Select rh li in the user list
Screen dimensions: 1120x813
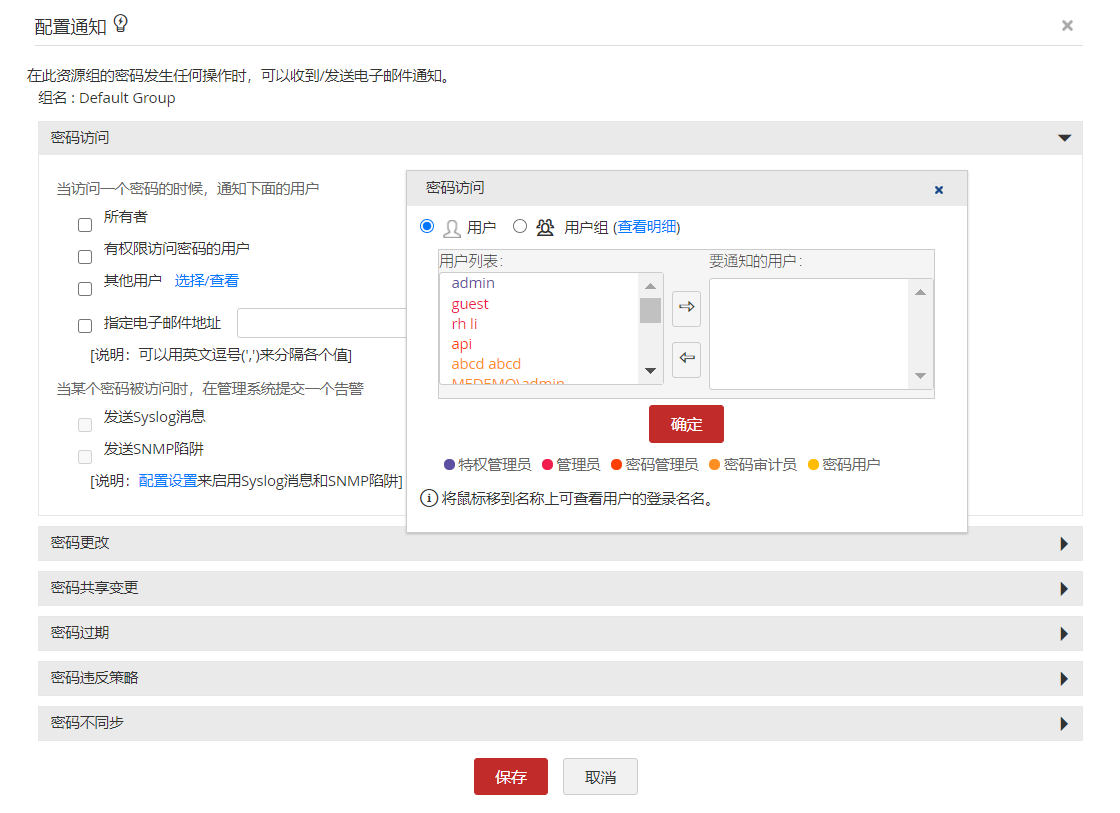pyautogui.click(x=464, y=324)
